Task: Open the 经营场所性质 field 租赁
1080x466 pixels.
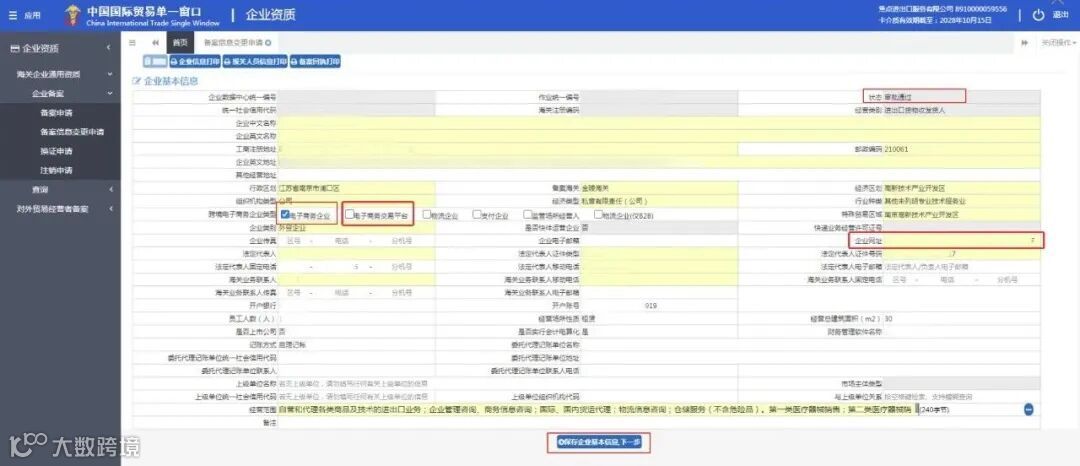Action: (x=659, y=319)
